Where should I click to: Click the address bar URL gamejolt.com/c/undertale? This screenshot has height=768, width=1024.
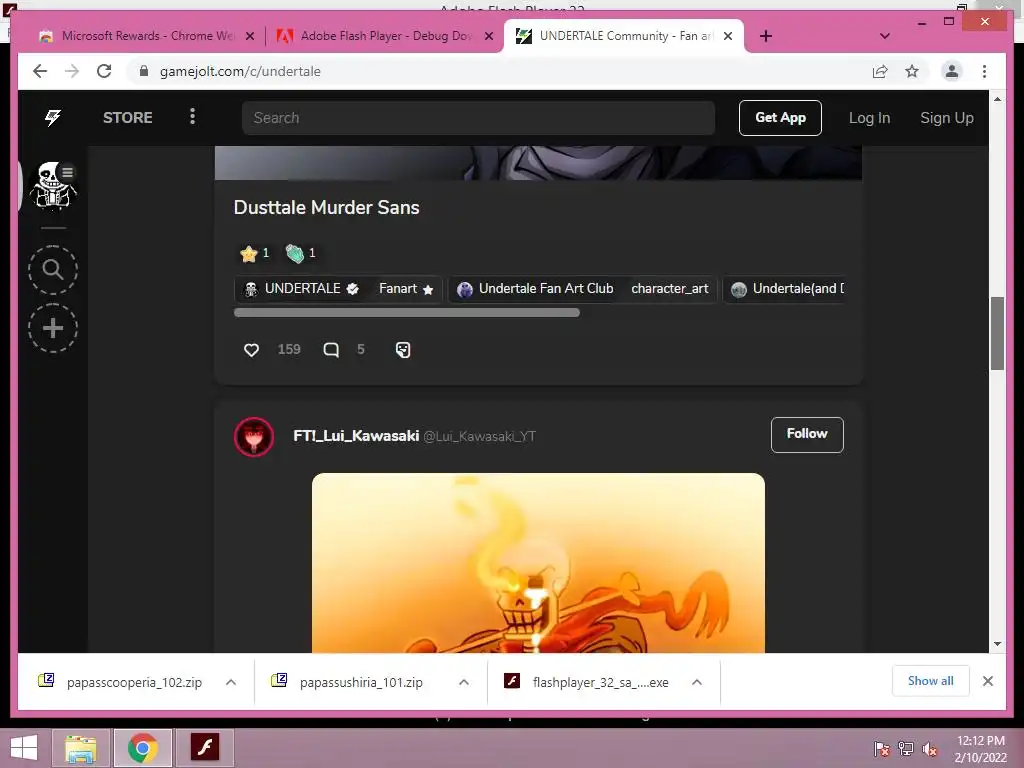click(x=240, y=71)
